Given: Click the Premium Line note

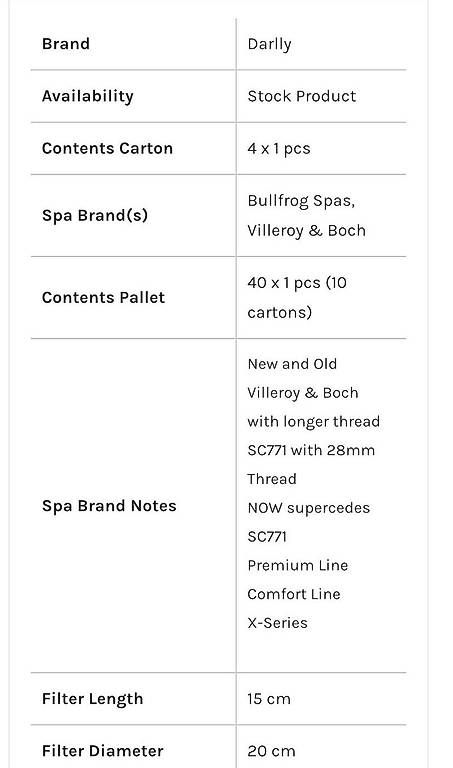Looking at the screenshot, I should pos(298,565).
